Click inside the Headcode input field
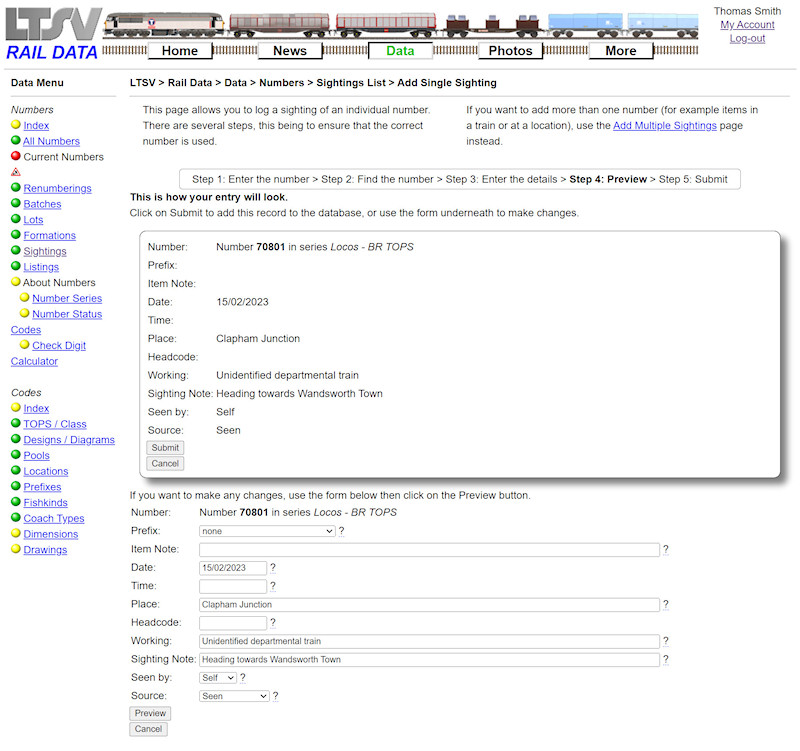Viewport: 800px width, 751px height. click(x=234, y=622)
